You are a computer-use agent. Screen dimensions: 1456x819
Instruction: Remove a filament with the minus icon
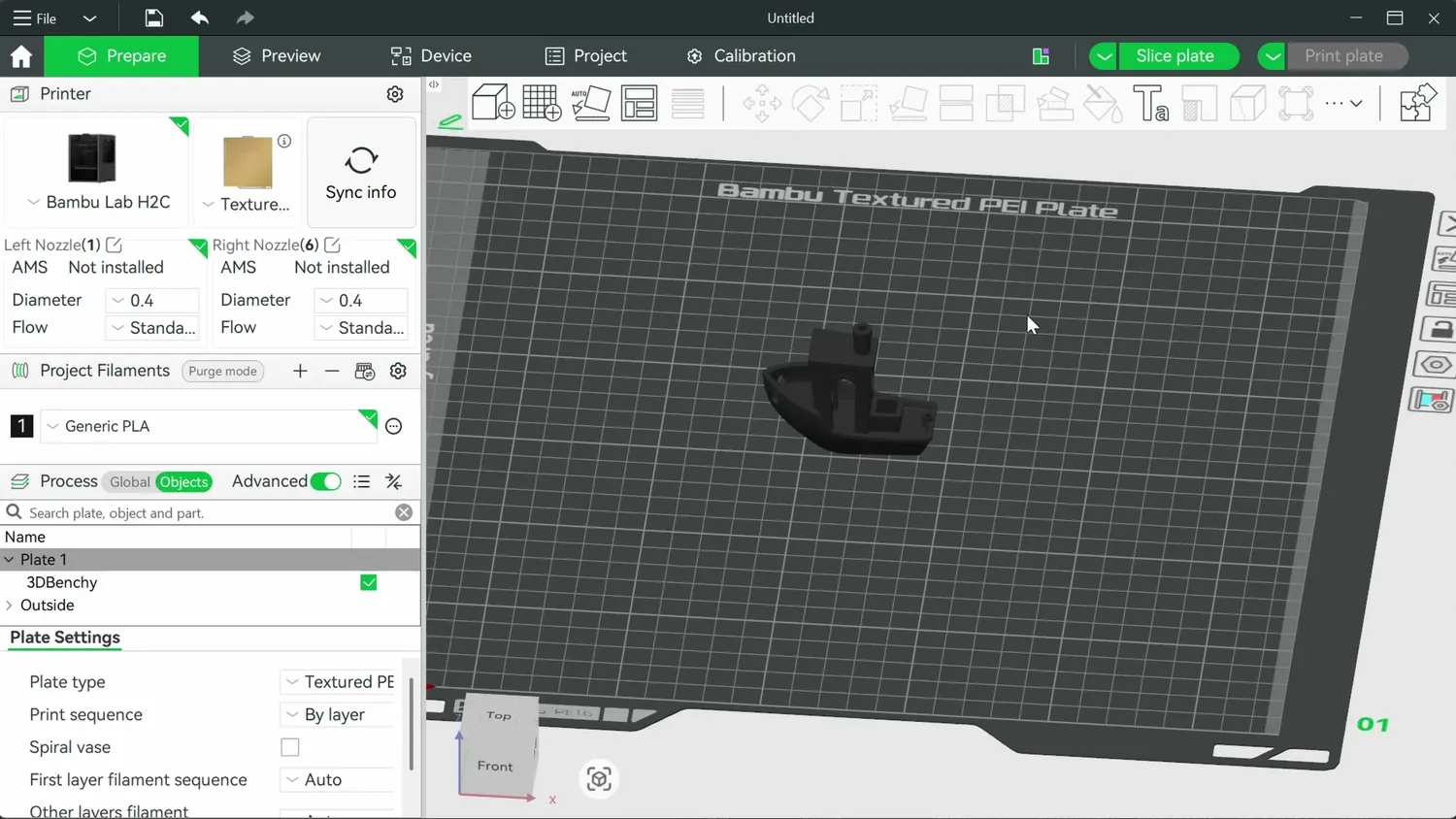click(x=332, y=371)
